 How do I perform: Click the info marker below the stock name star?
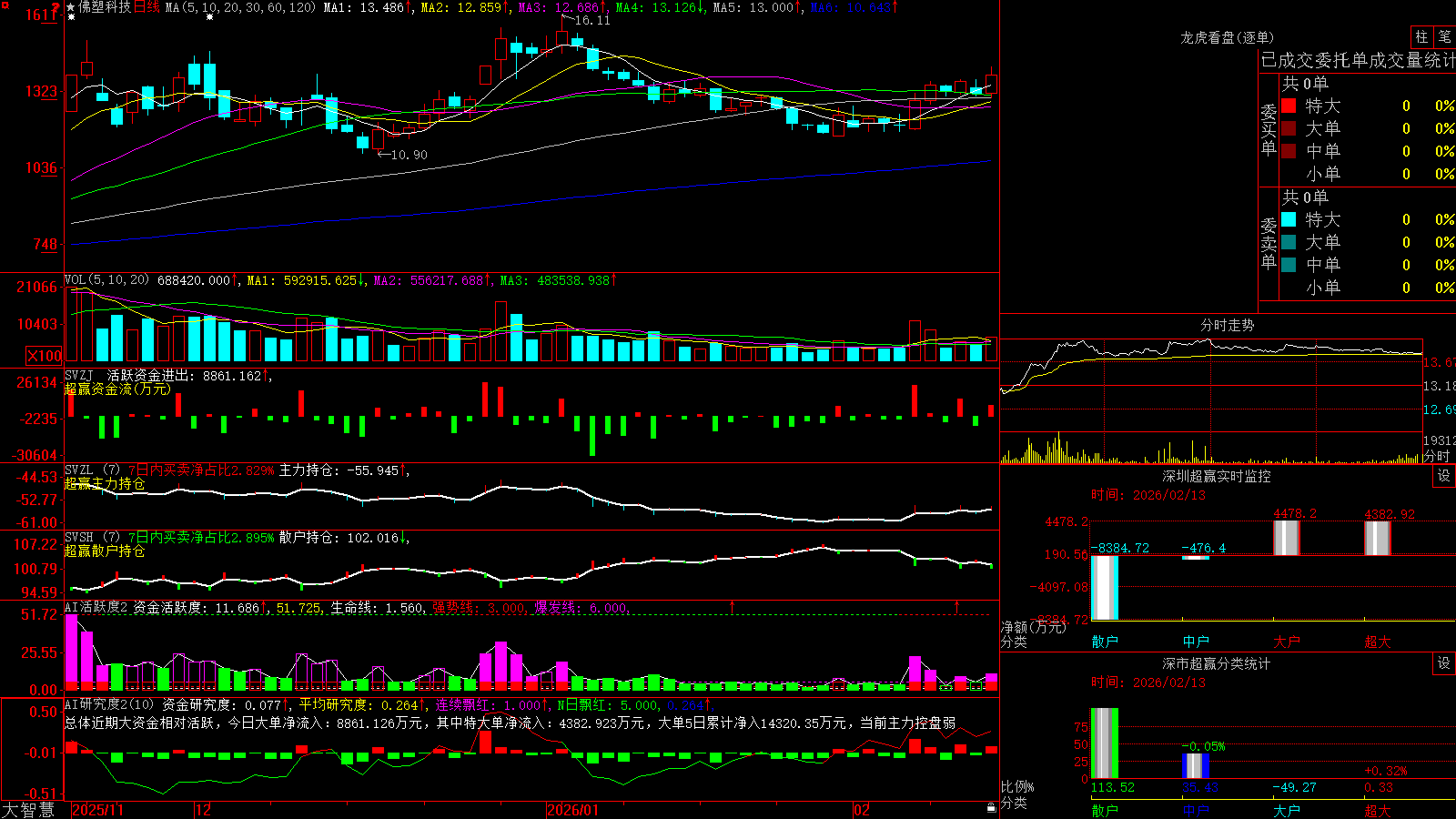coord(71,17)
